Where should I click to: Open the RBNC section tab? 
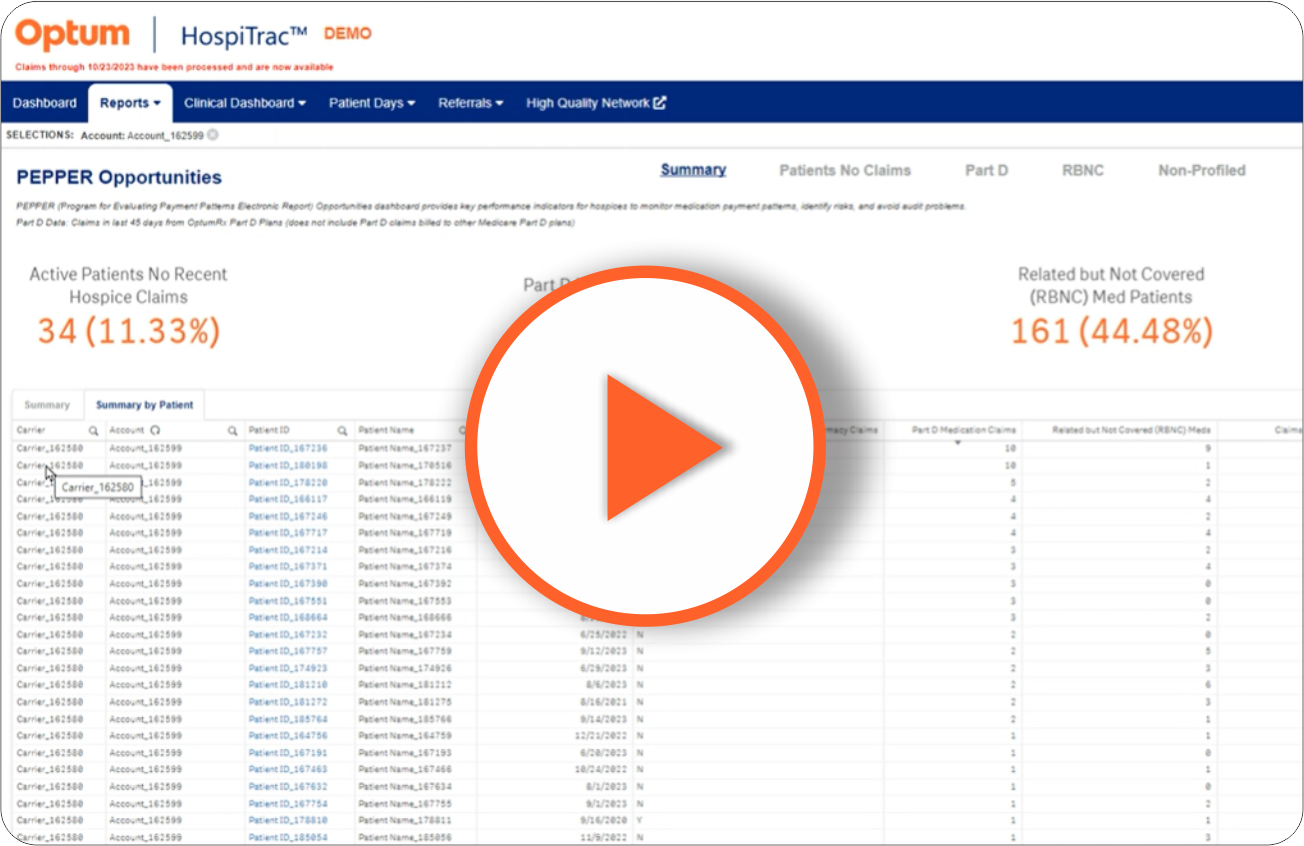point(1083,171)
